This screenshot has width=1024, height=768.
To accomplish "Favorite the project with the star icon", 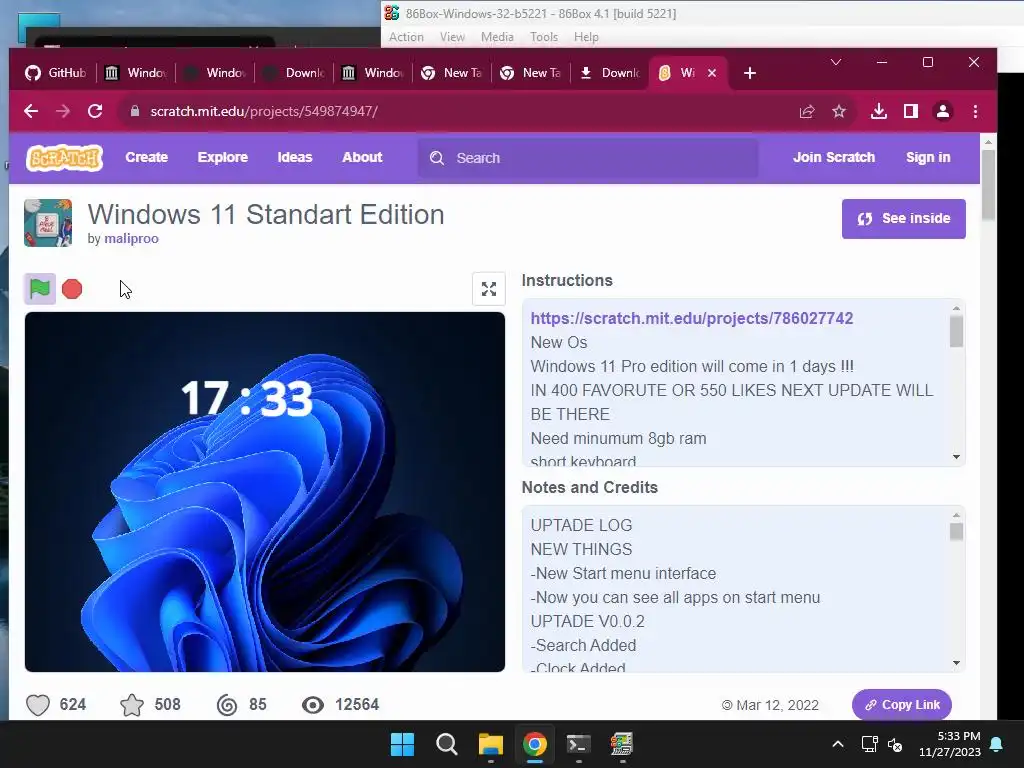I will [132, 705].
